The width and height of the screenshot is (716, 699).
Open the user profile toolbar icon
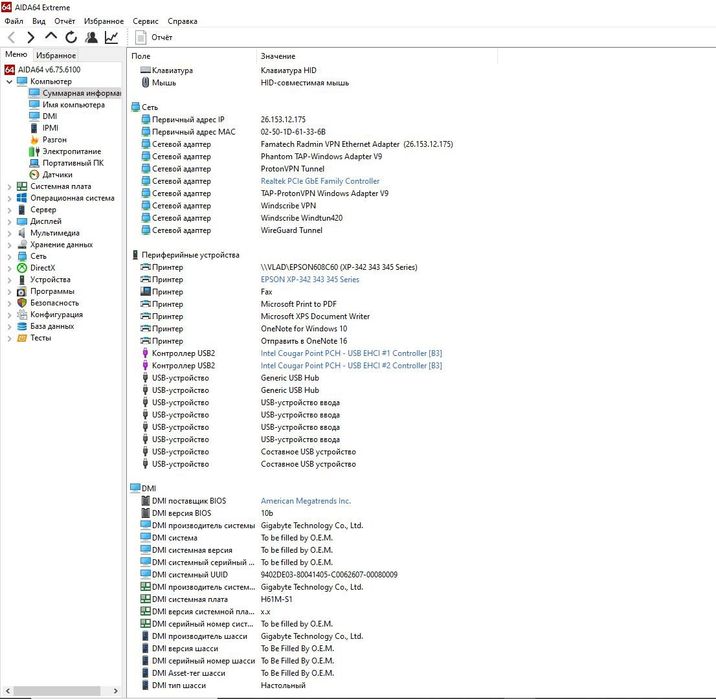91,37
